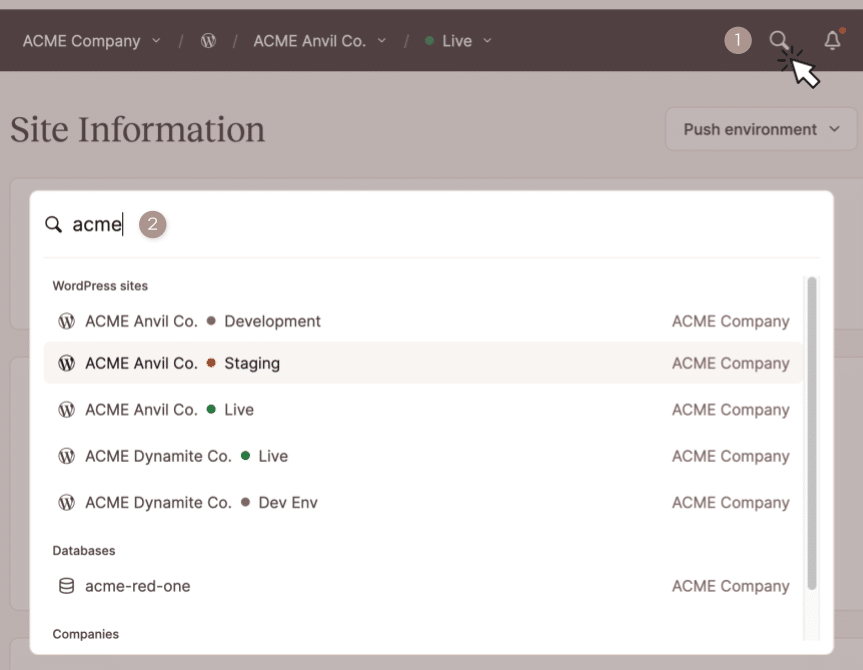The height and width of the screenshot is (670, 863).
Task: Click inside the search input containing acme
Action: point(98,224)
